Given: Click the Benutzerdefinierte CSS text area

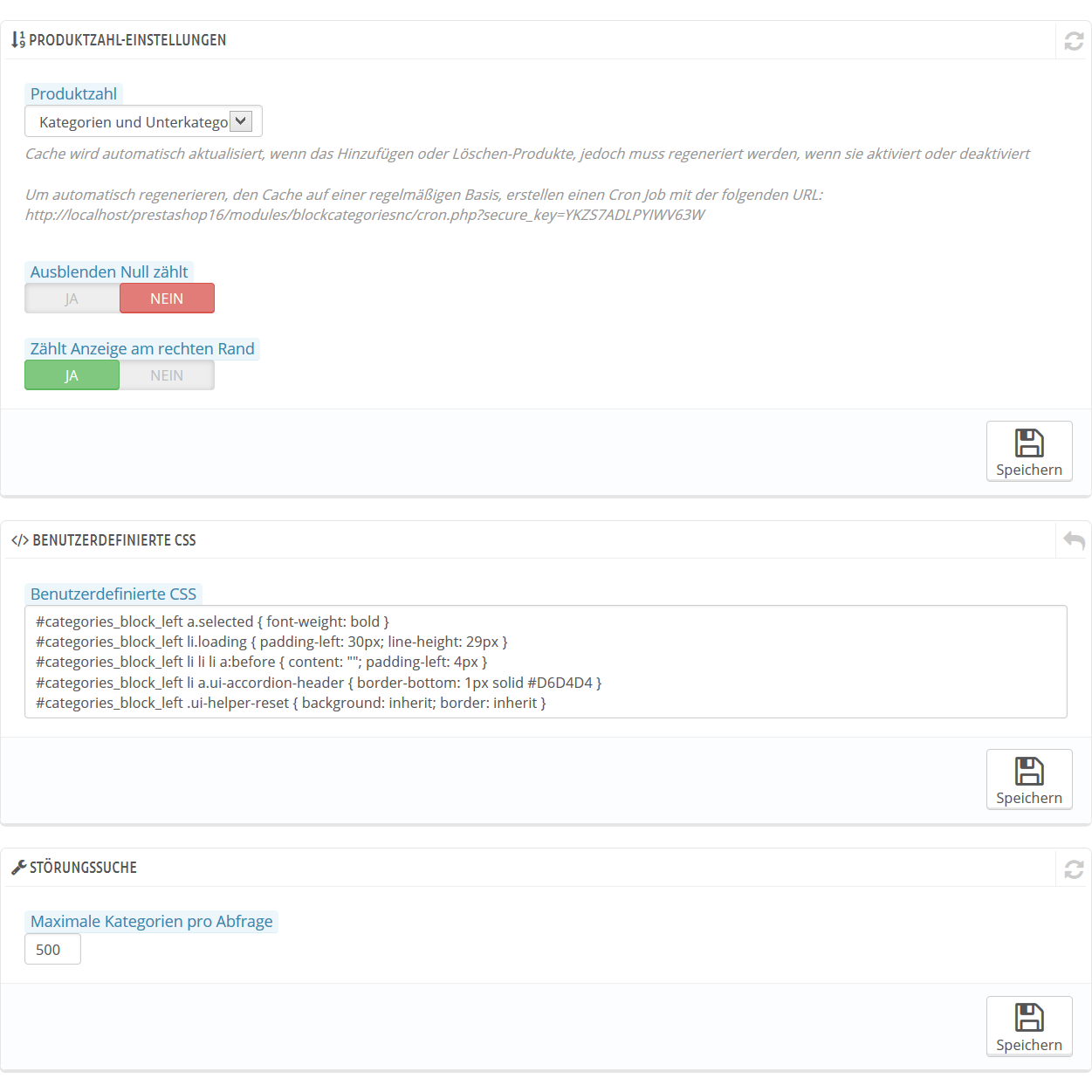Looking at the screenshot, I should click(546, 662).
